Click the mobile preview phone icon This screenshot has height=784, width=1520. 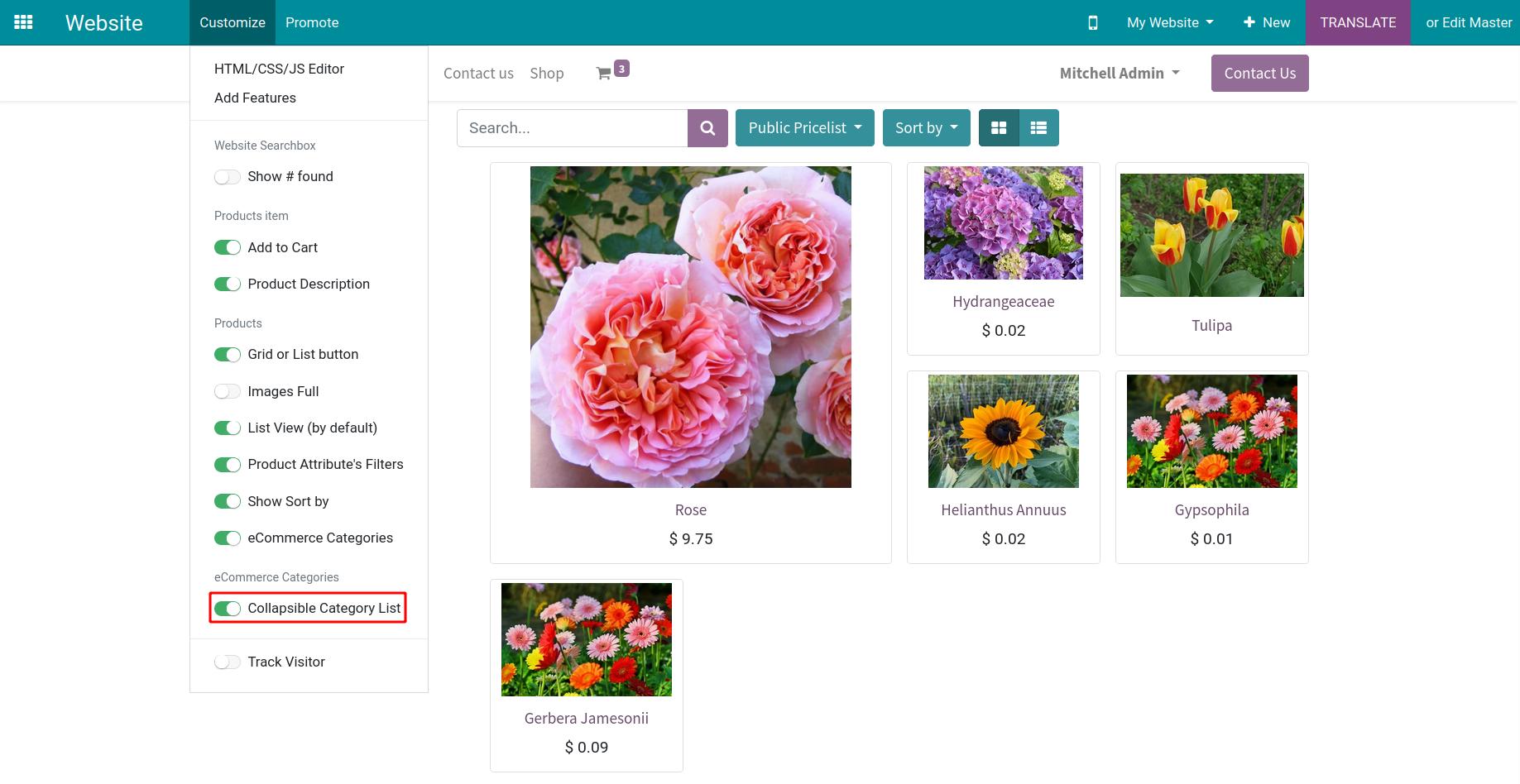coord(1092,22)
